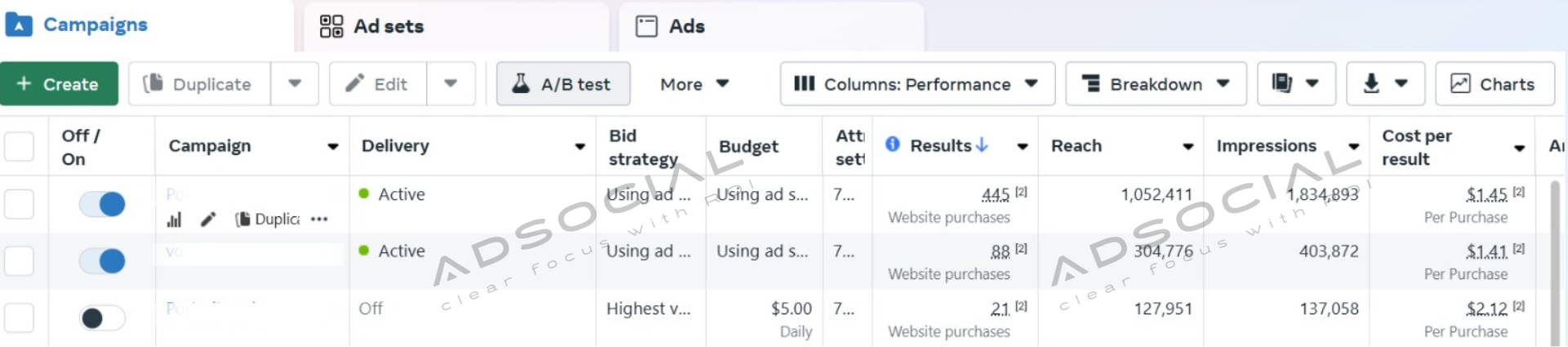
Task: Expand the arrow next to Duplicate button
Action: pos(295,84)
